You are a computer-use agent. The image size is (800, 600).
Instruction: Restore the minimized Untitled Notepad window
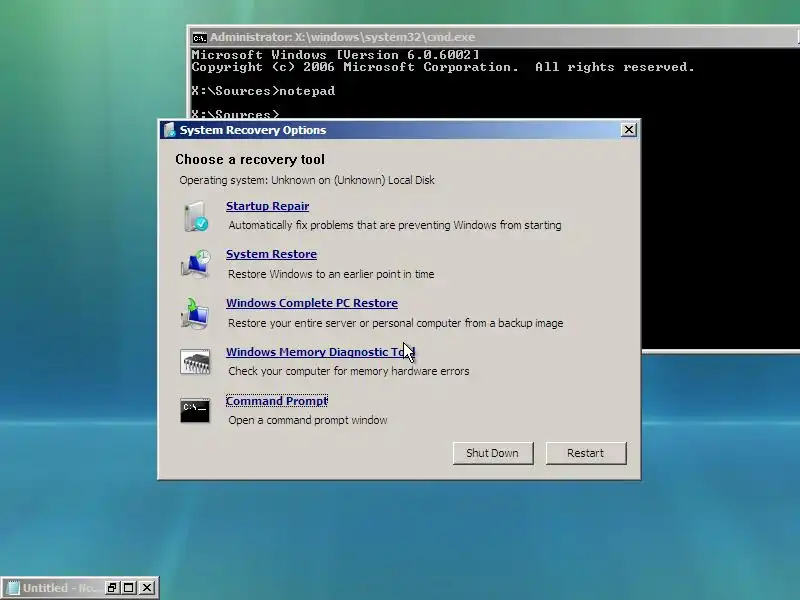pos(111,588)
